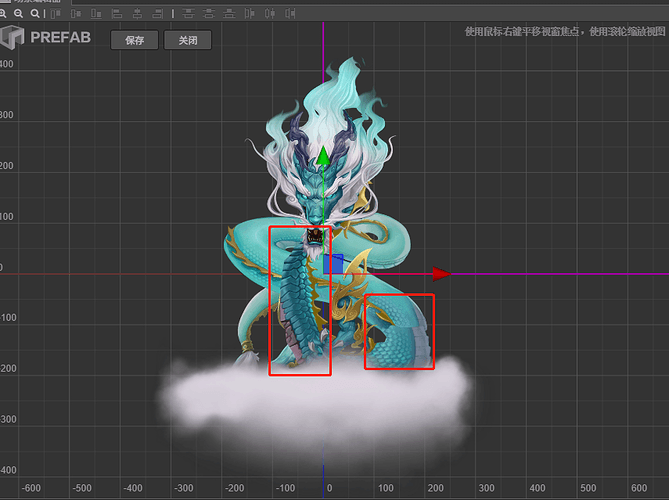
Task: Distribute nodes by right edges
Action: coord(290,14)
